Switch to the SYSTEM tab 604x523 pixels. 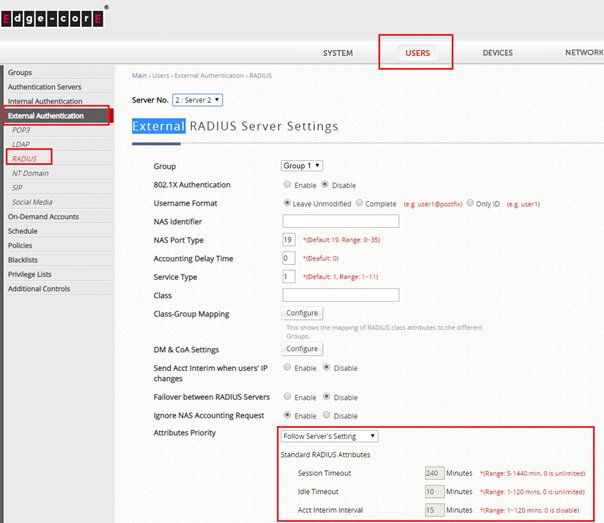(337, 53)
